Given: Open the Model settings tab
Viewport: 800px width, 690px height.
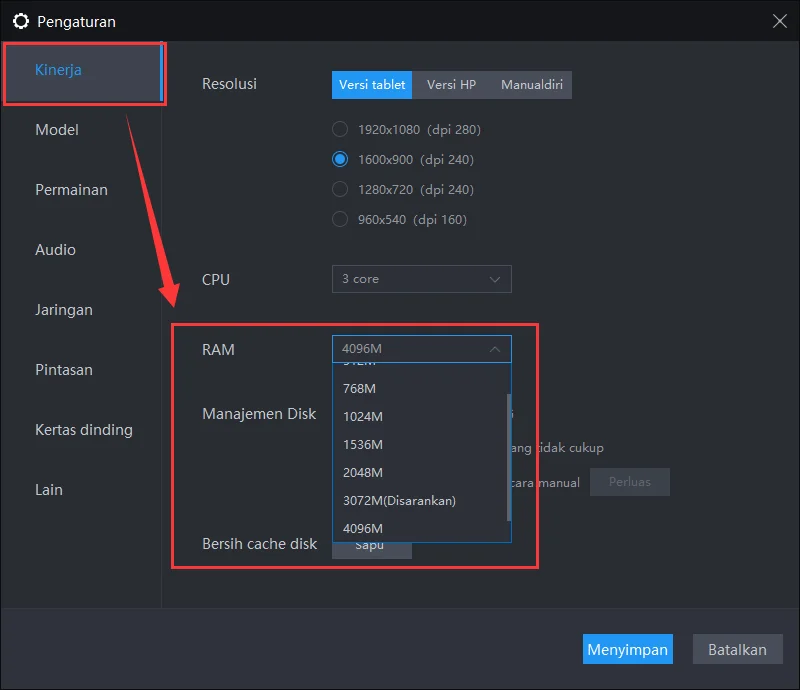Looking at the screenshot, I should coord(57,130).
